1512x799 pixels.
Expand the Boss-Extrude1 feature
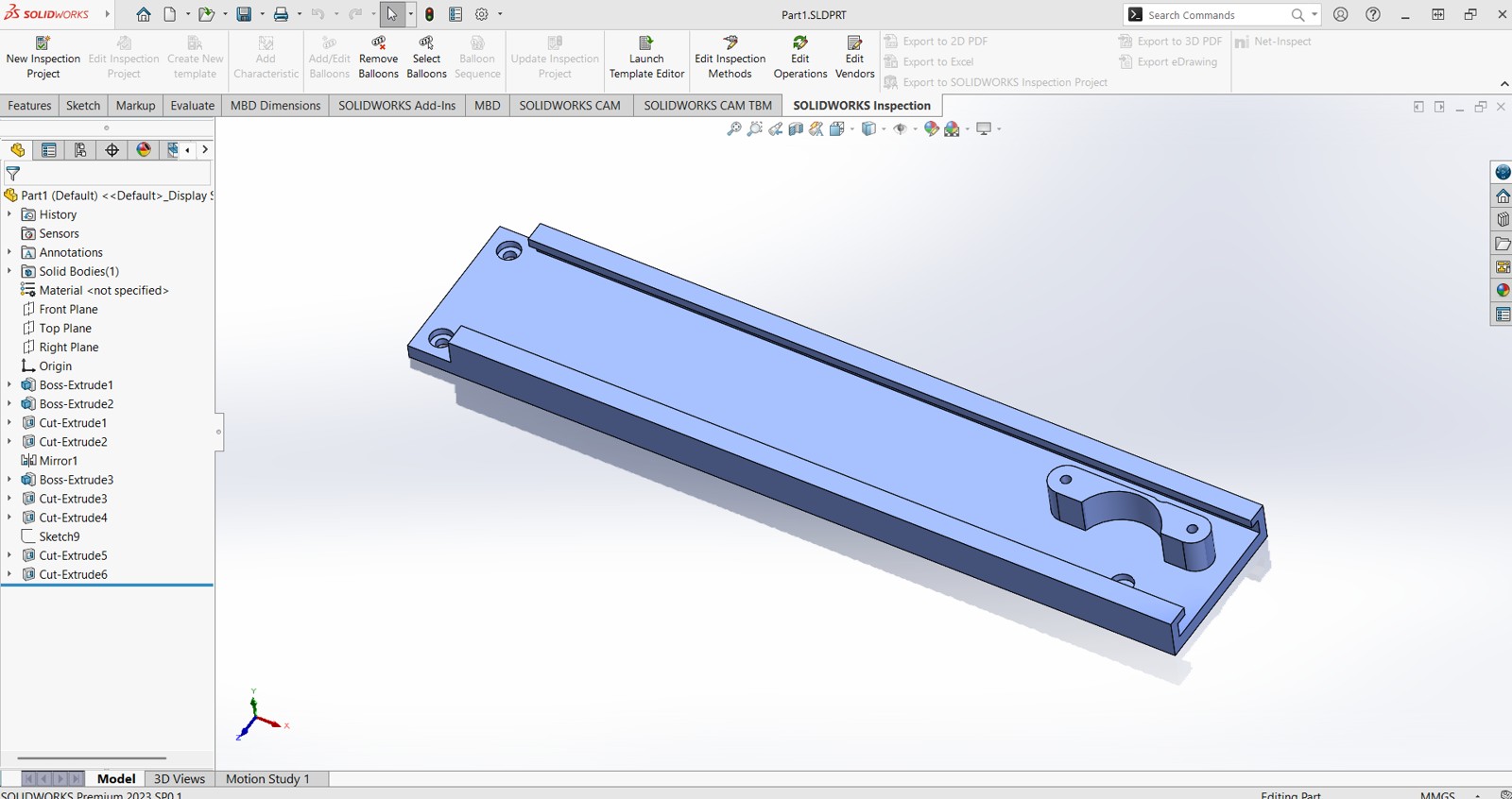[9, 384]
